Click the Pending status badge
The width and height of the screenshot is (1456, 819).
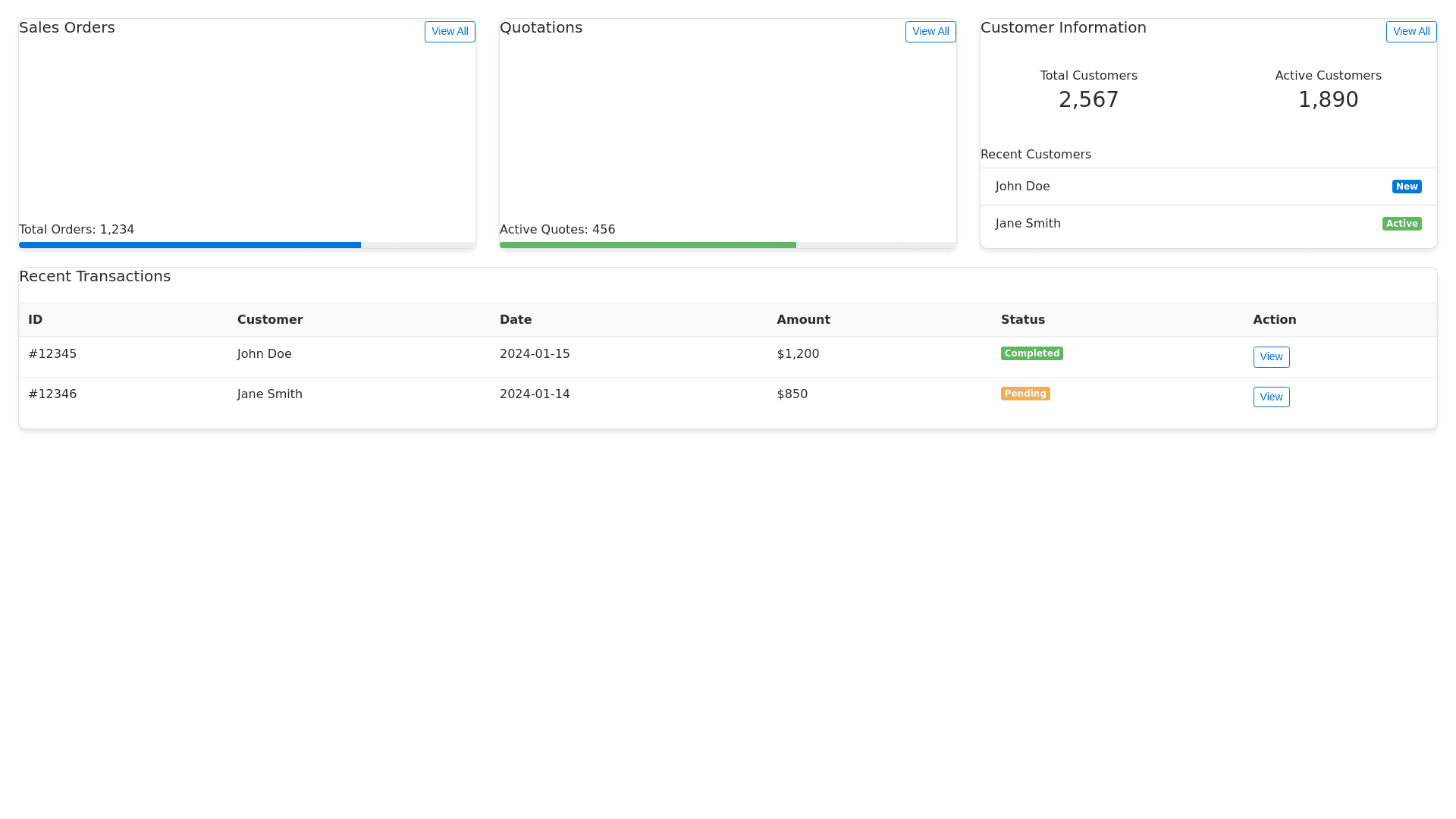pyautogui.click(x=1025, y=394)
